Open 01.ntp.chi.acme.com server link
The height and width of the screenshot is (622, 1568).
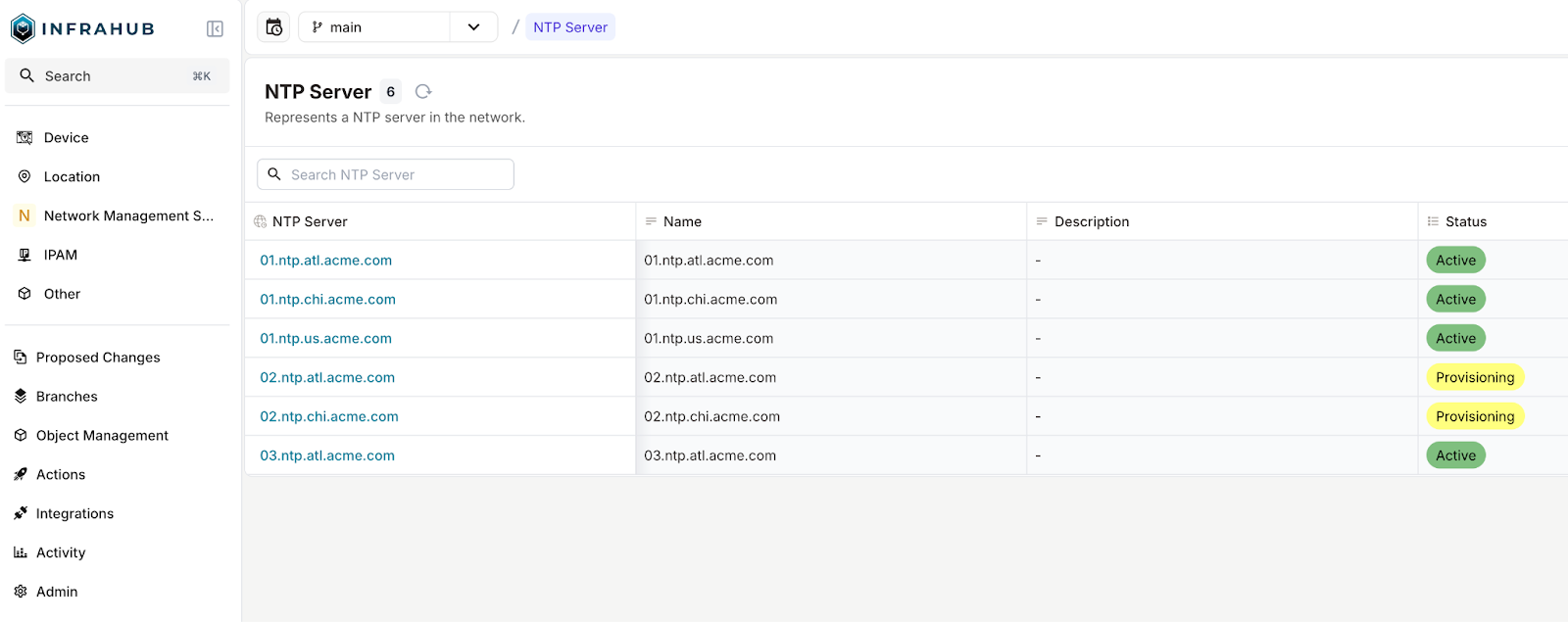click(327, 300)
